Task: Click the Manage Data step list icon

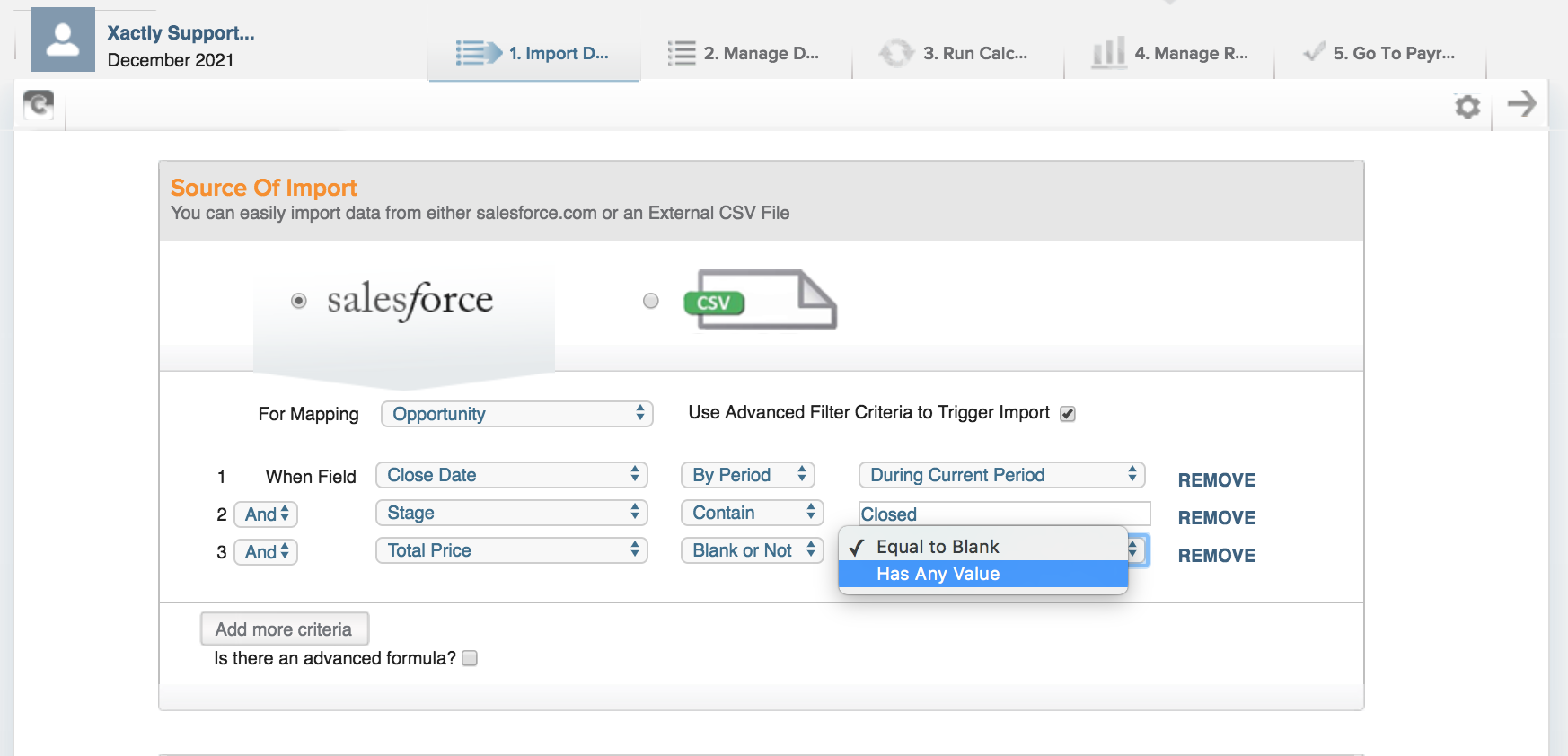Action: pos(682,53)
